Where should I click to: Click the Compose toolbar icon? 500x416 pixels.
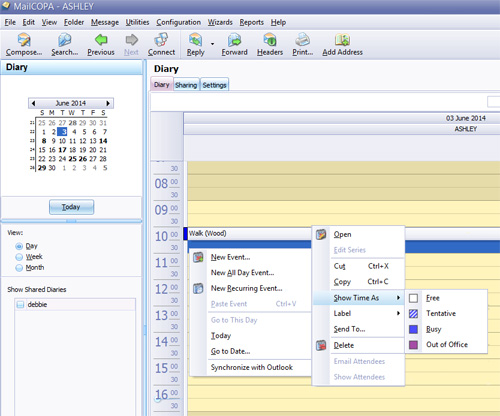coord(24,40)
